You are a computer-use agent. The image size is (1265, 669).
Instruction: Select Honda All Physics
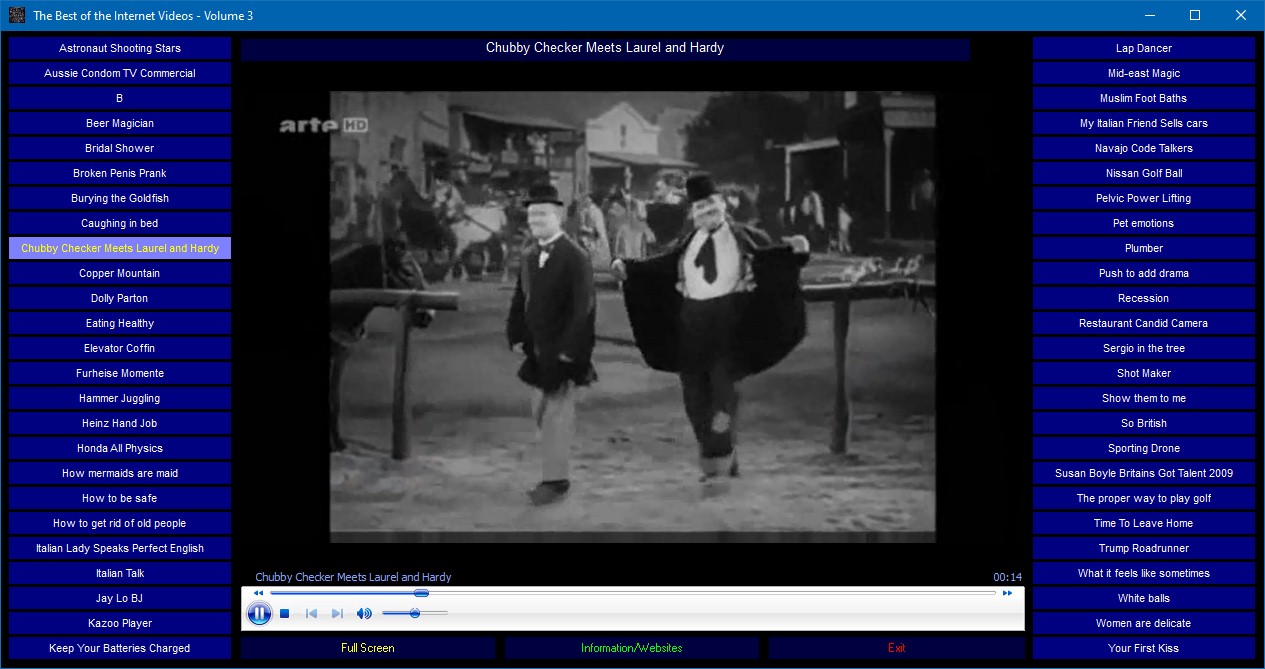120,448
